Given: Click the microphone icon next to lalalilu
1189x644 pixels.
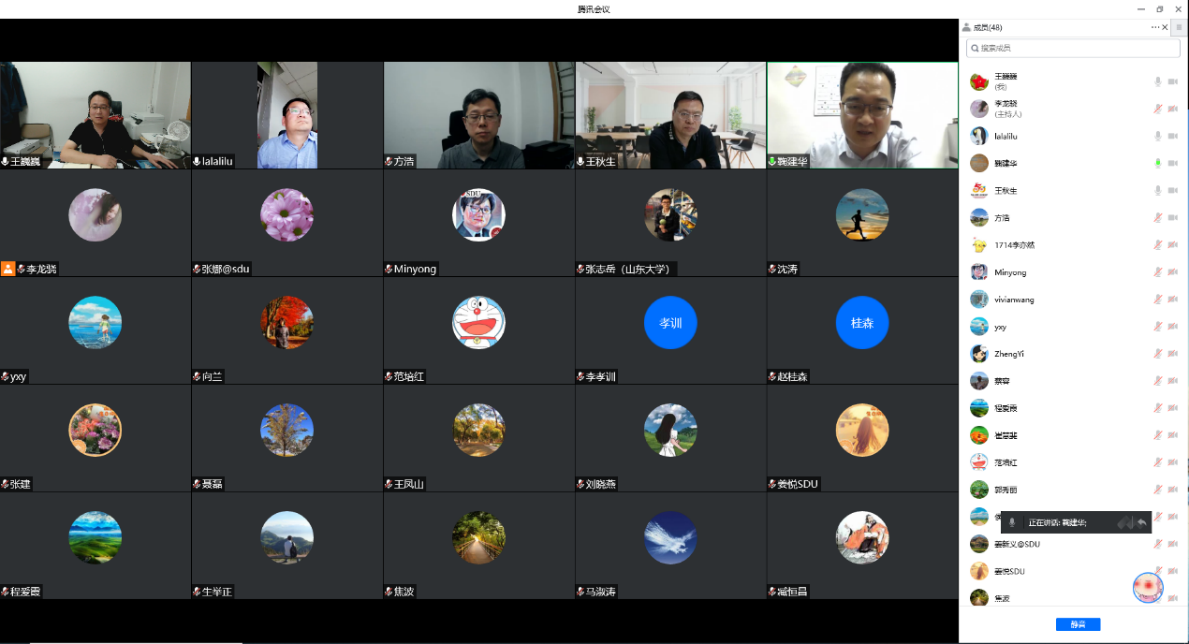Looking at the screenshot, I should point(1158,136).
